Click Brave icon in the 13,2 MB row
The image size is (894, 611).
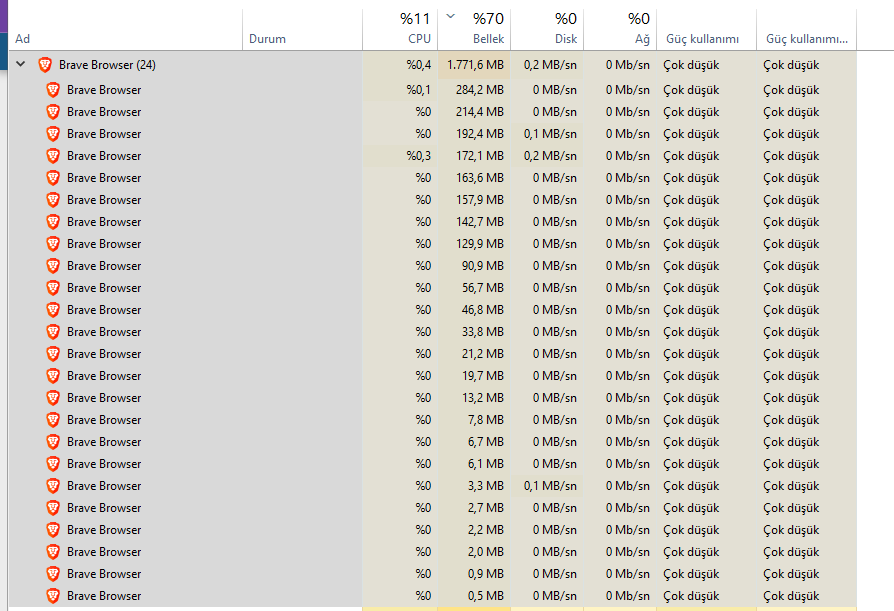(x=53, y=398)
